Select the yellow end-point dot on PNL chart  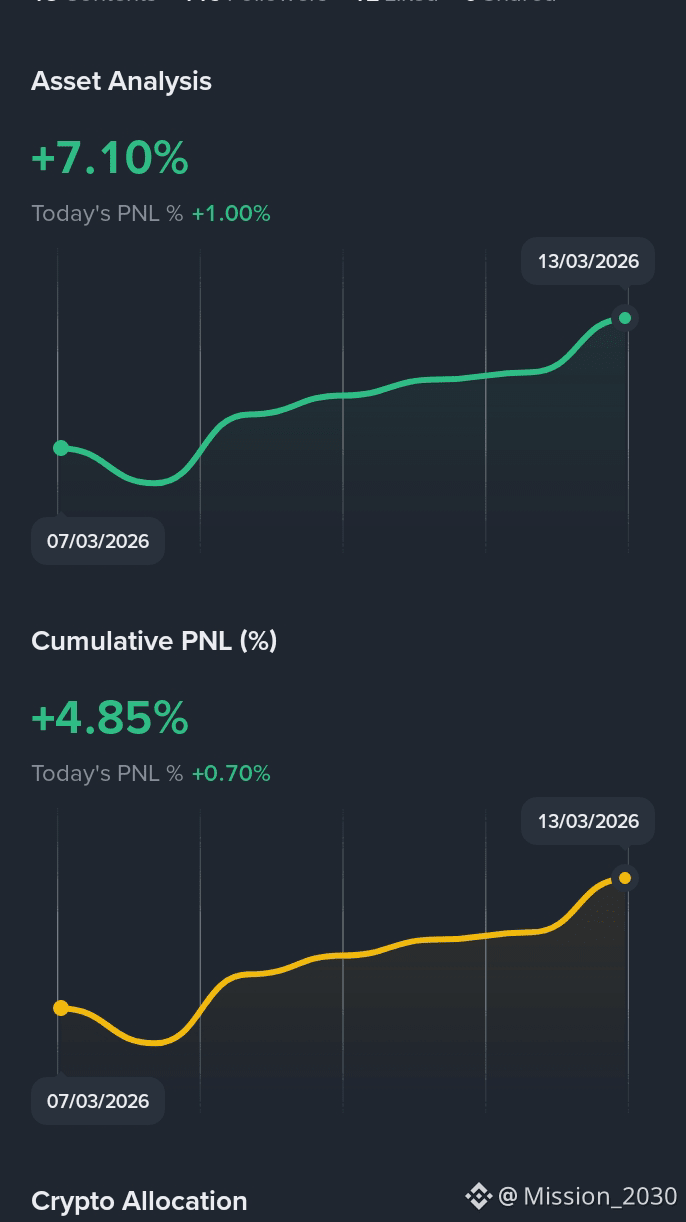[625, 878]
